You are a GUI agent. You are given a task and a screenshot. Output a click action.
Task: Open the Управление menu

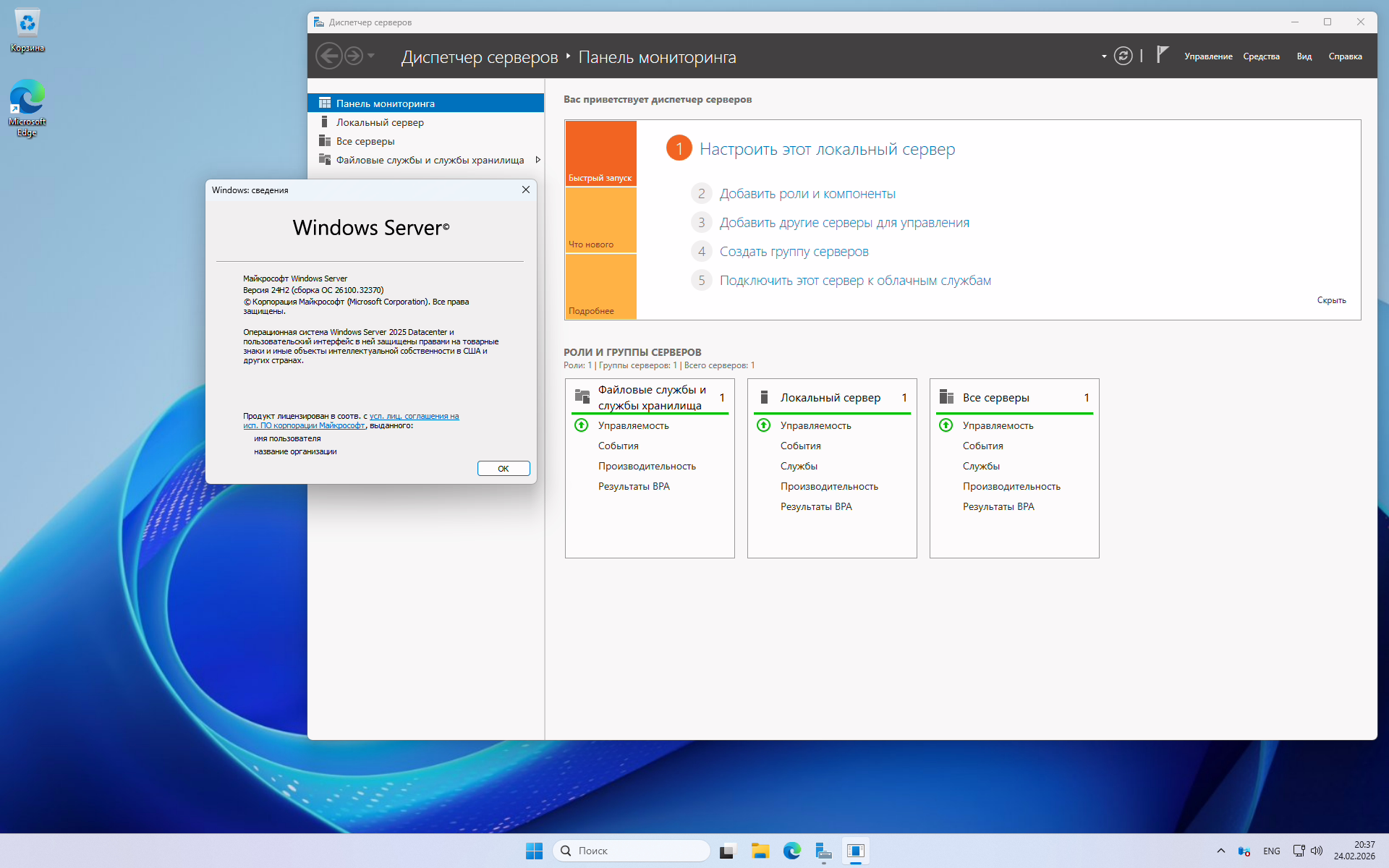(x=1208, y=56)
